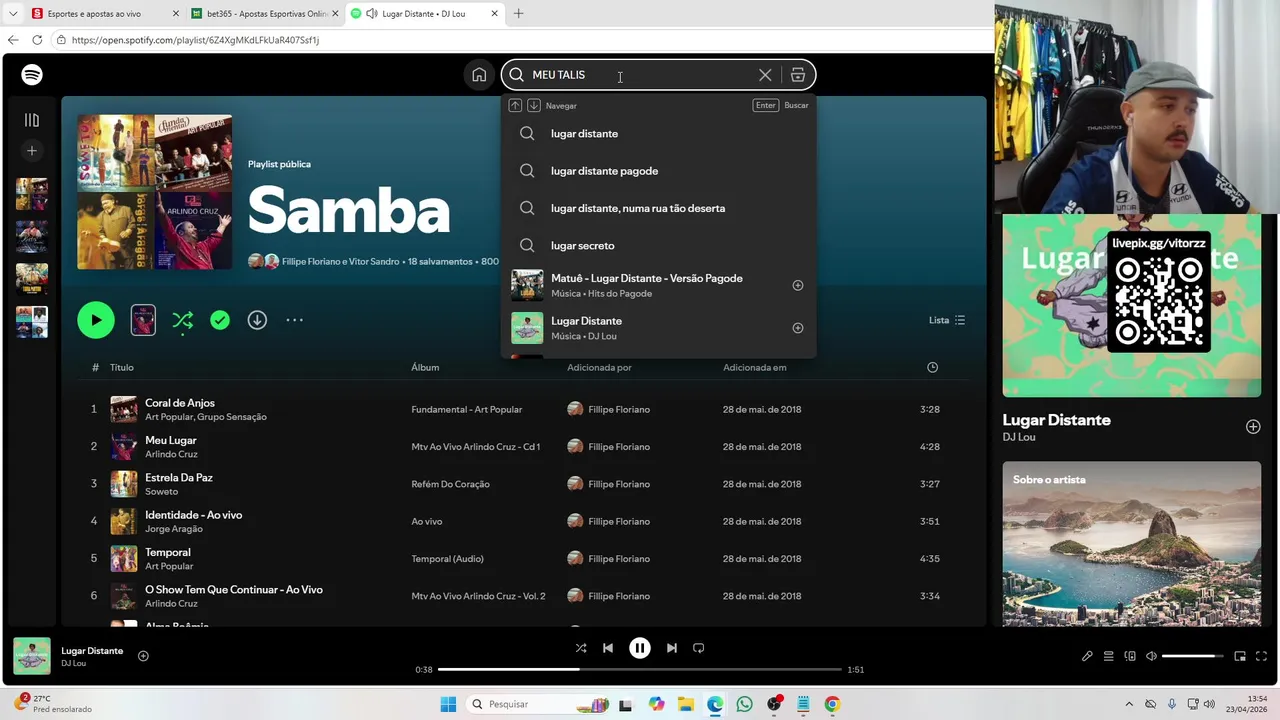Image resolution: width=1280 pixels, height=720 pixels.
Task: Open connect to a device icon
Action: [1130, 656]
